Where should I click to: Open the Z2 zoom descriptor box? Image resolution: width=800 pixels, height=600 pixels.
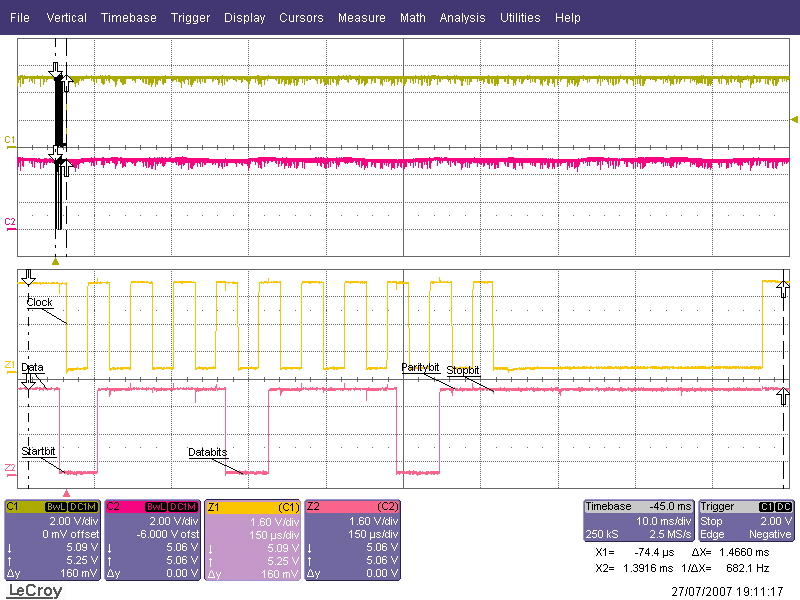(353, 540)
